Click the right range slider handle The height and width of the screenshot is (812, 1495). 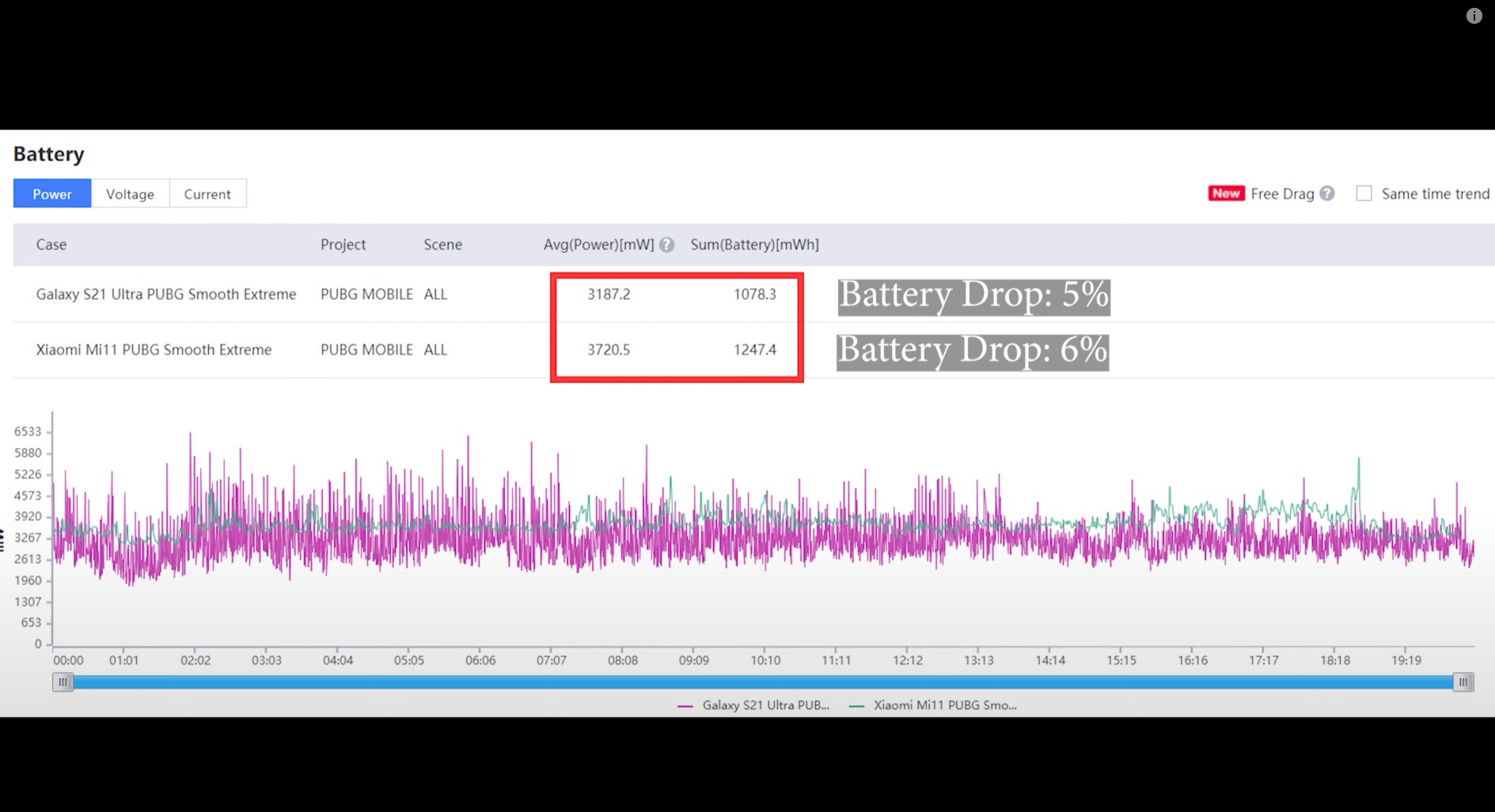tap(1463, 681)
